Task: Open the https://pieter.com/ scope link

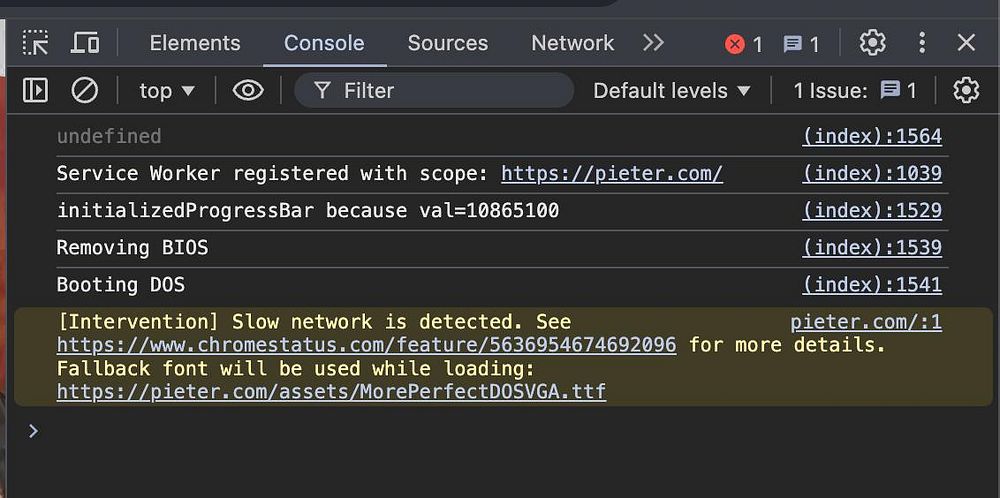Action: click(611, 173)
